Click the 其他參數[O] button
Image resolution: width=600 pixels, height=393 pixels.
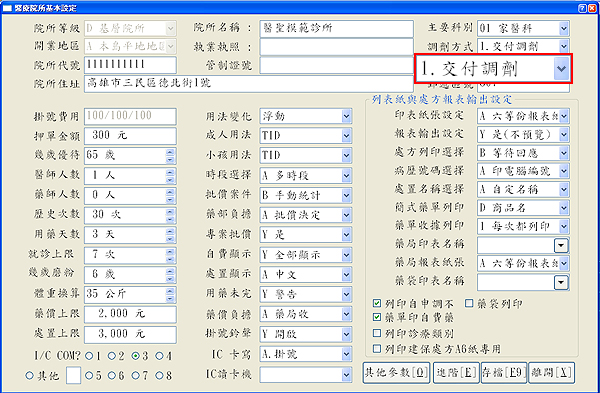click(x=396, y=373)
